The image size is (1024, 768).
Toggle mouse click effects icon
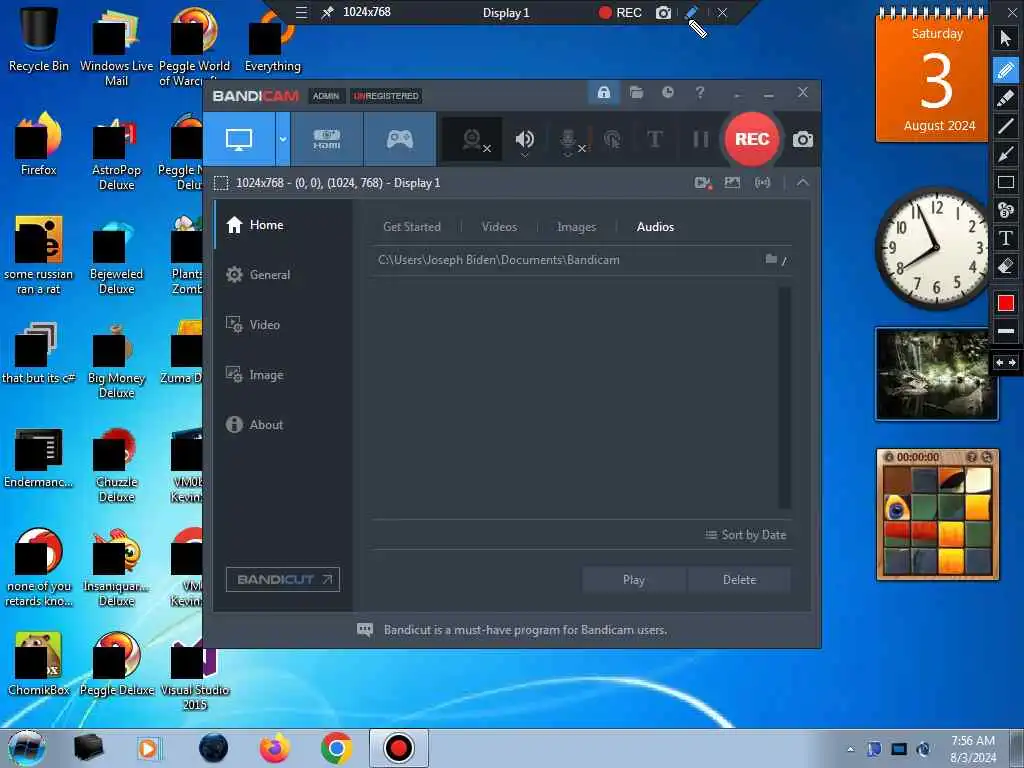[x=612, y=139]
